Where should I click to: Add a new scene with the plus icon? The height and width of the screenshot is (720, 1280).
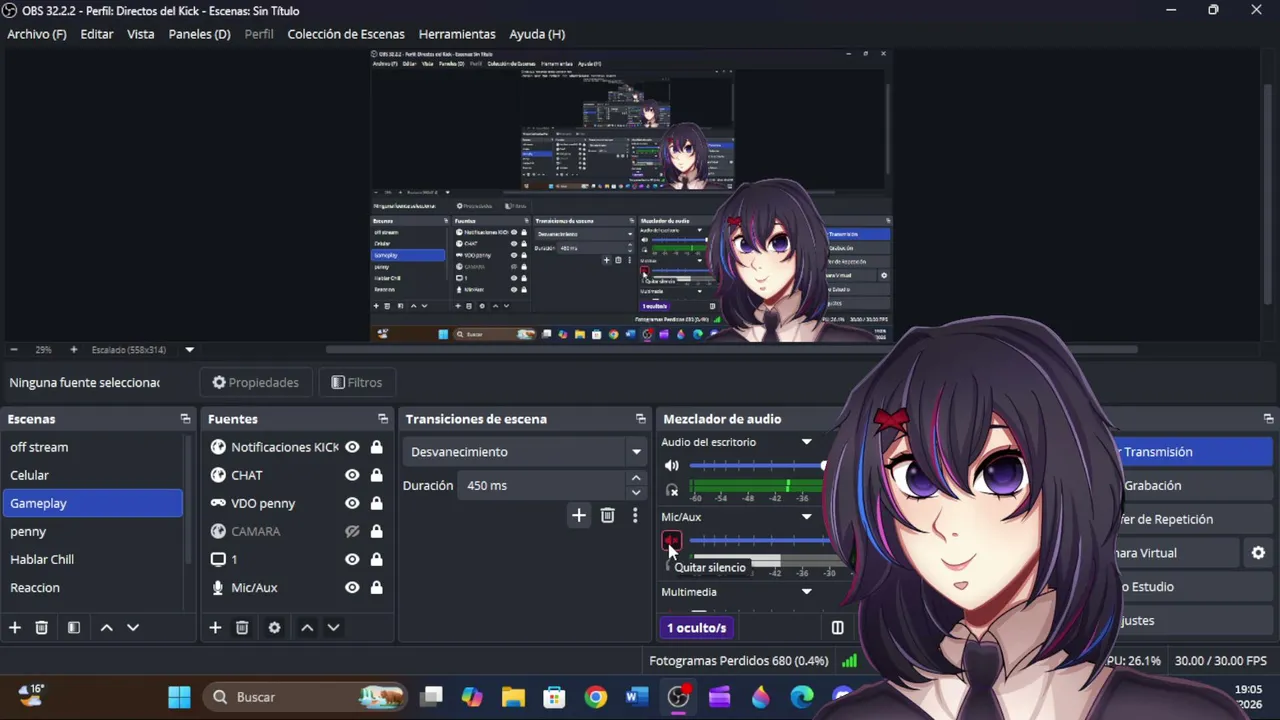15,628
